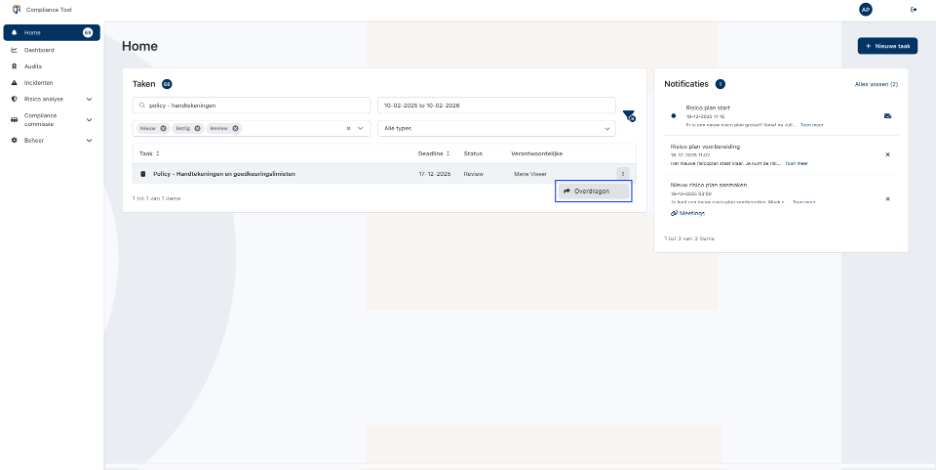Click the Risico plan start notification title

708,107
